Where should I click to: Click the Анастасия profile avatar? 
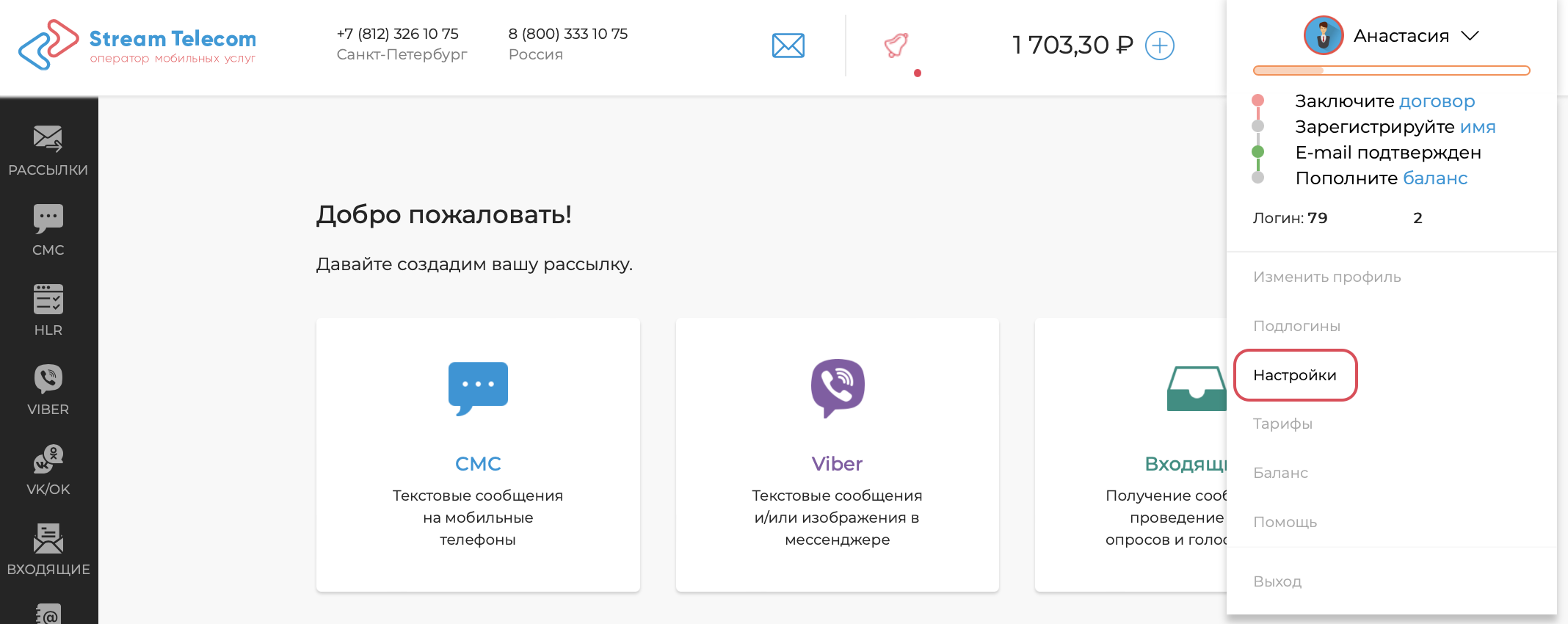pyautogui.click(x=1323, y=35)
